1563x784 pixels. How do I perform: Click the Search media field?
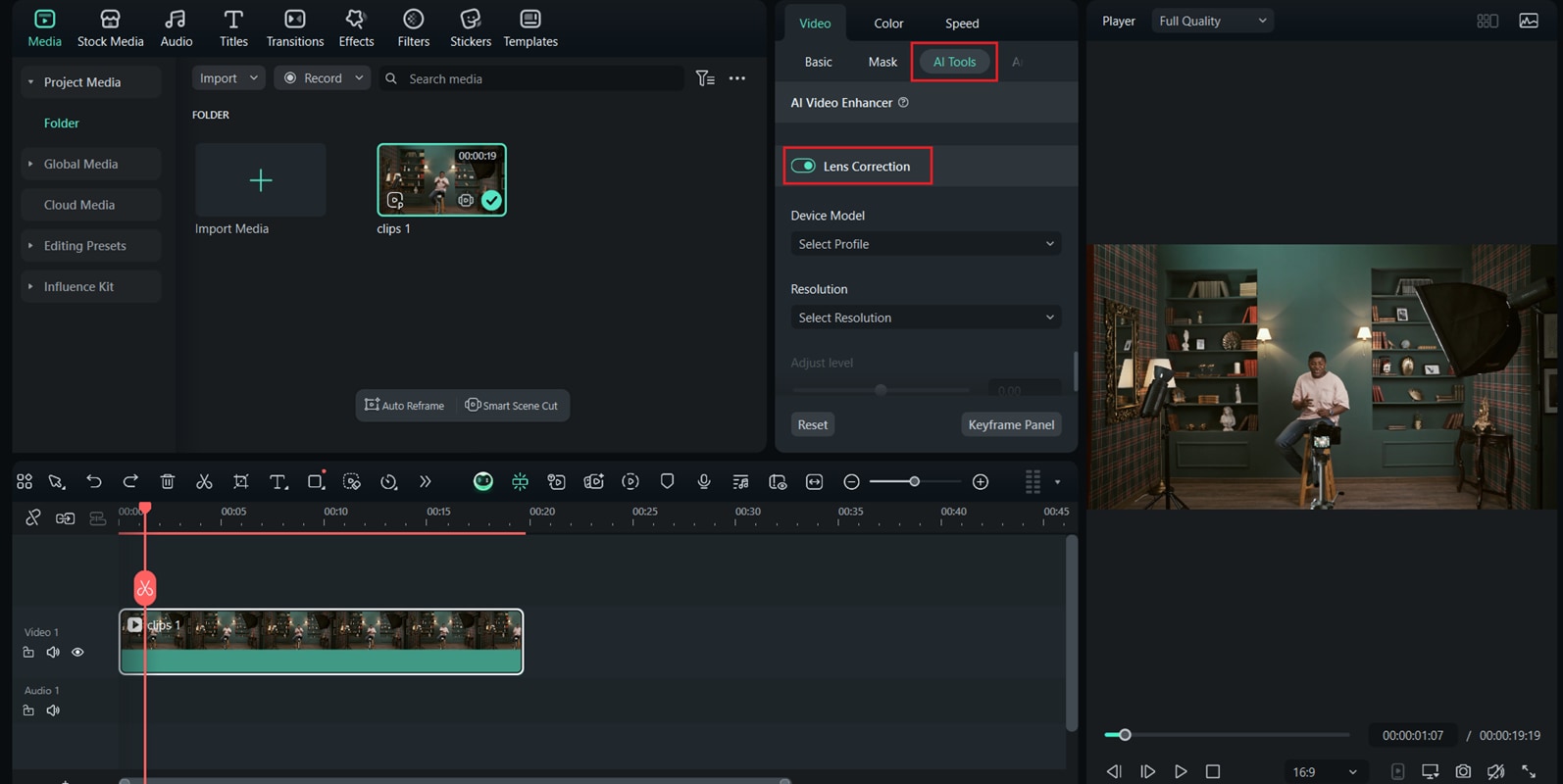(x=532, y=78)
